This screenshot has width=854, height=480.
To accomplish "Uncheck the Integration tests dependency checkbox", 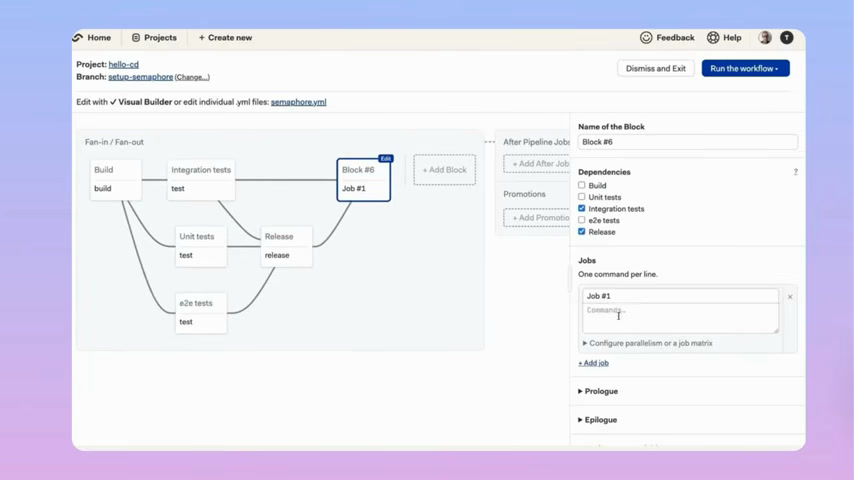I will point(582,208).
